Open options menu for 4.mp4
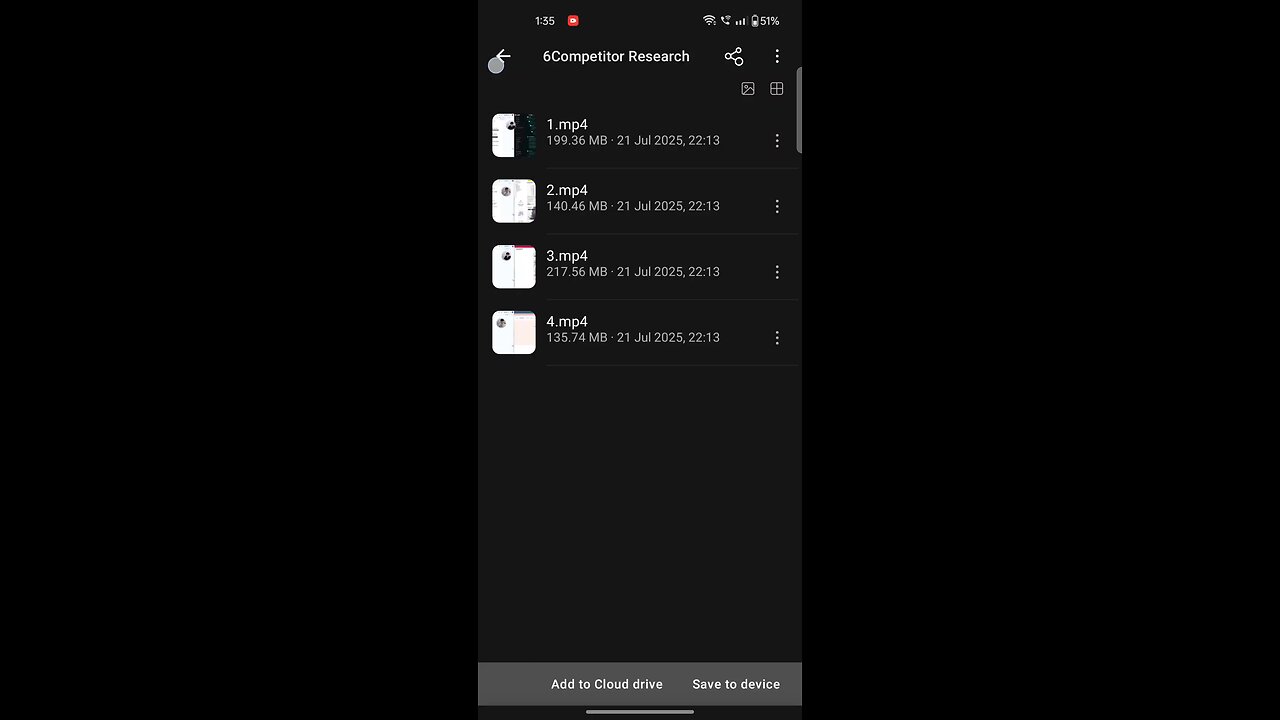 coord(777,338)
